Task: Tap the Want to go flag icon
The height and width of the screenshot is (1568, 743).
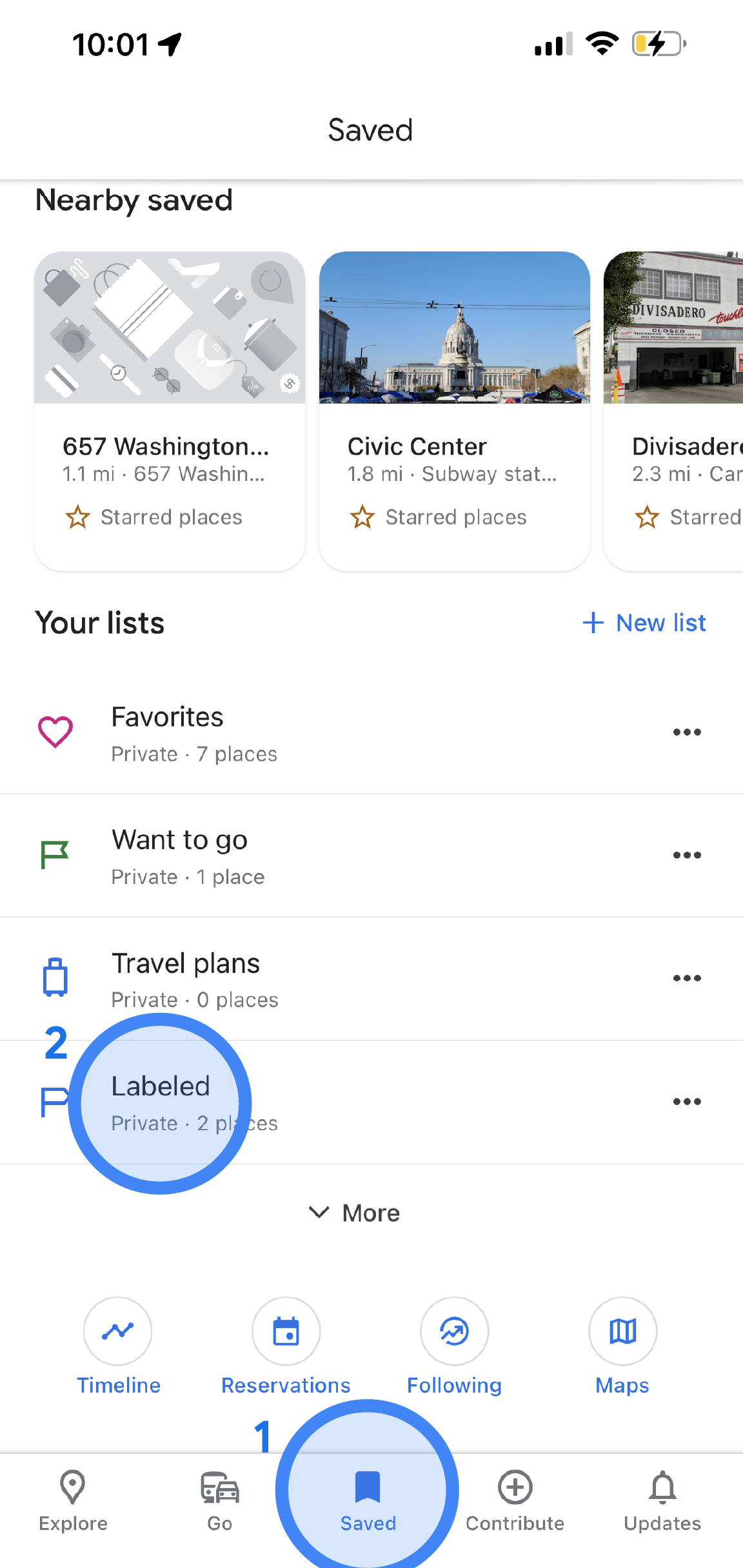Action: click(54, 855)
